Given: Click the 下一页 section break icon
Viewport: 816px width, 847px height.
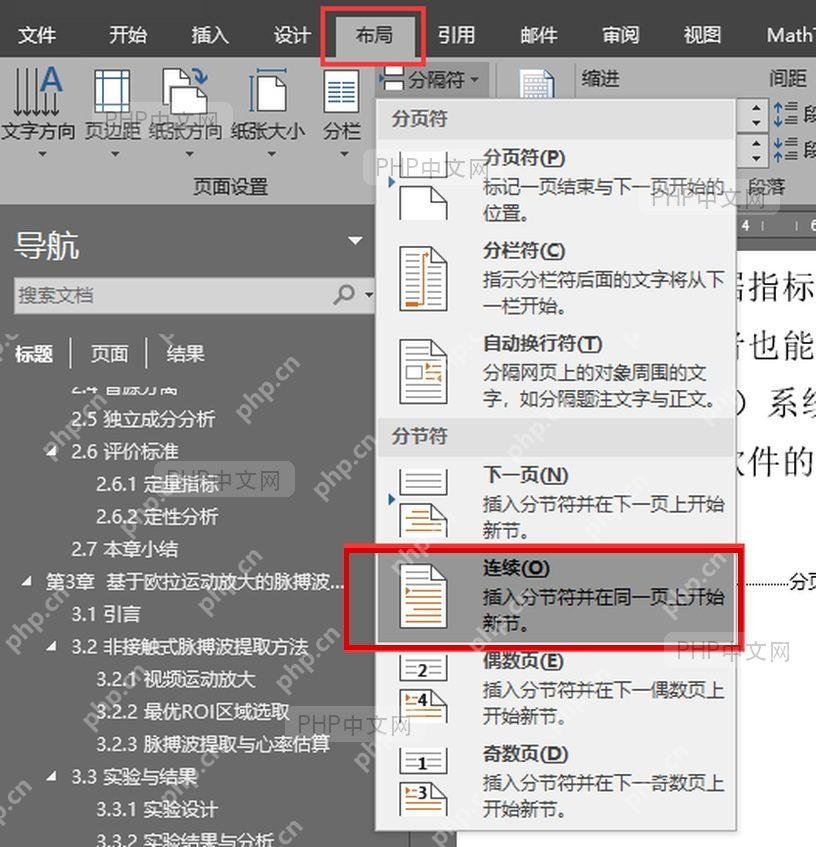Looking at the screenshot, I should (x=423, y=503).
